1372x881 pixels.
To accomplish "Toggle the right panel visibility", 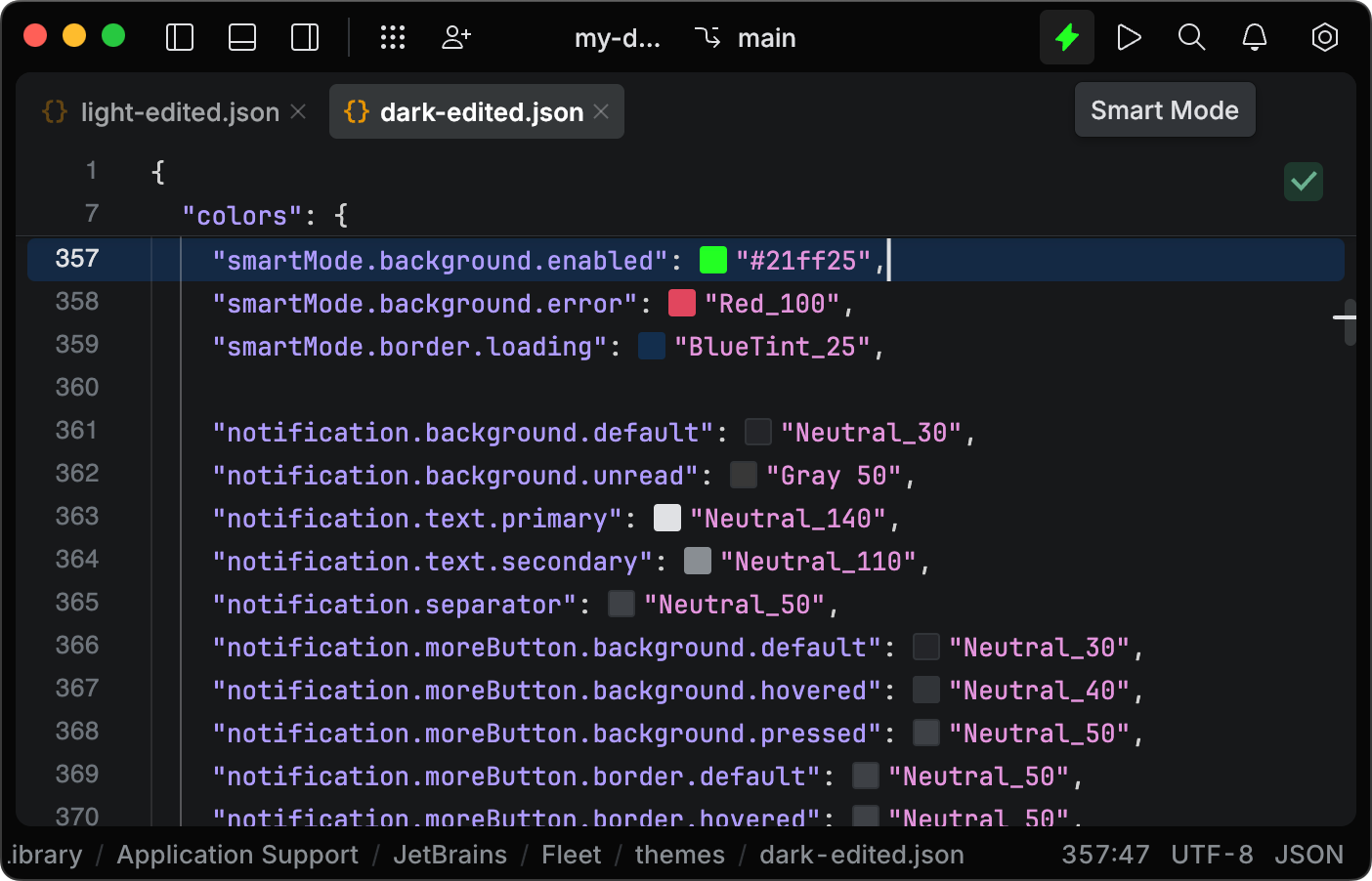I will 305,36.
